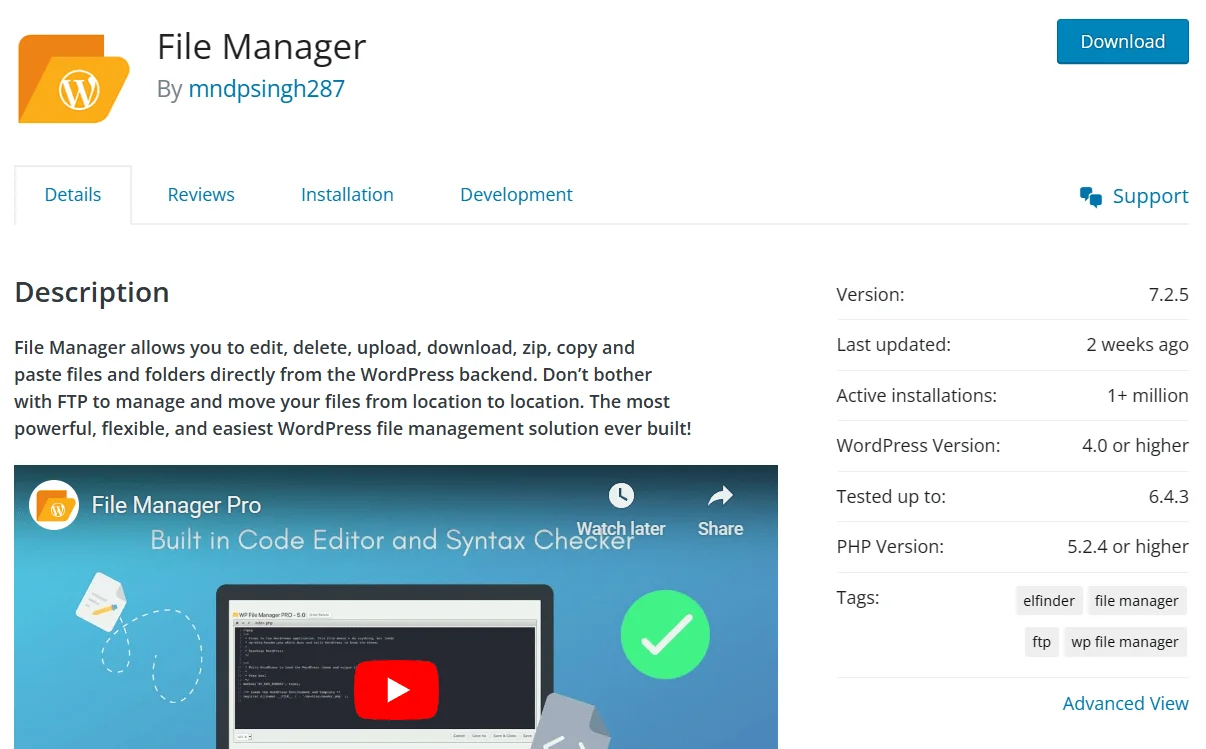Switch to the Reviews tab

point(201,195)
